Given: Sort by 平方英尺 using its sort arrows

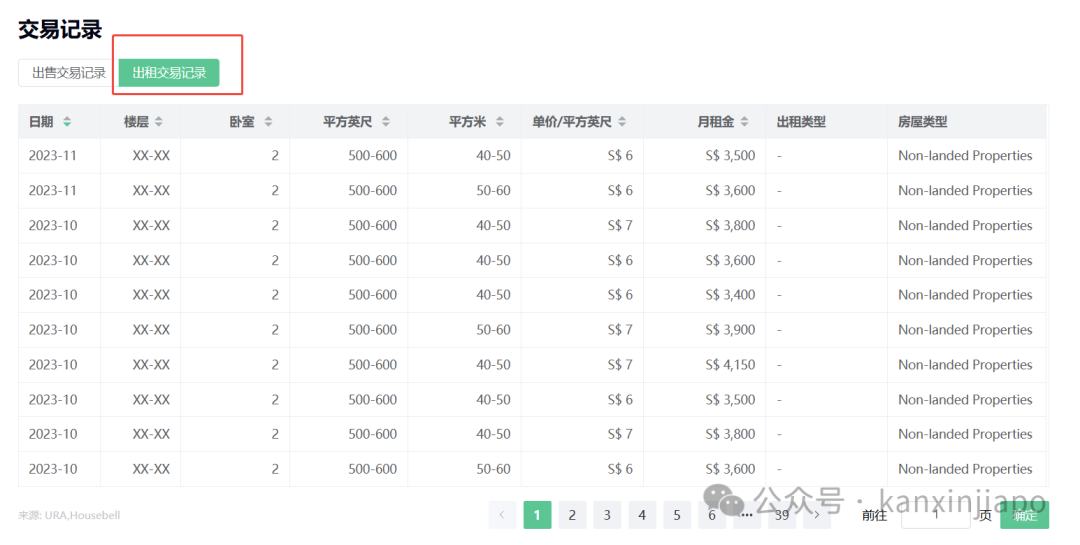Looking at the screenshot, I should point(386,122).
